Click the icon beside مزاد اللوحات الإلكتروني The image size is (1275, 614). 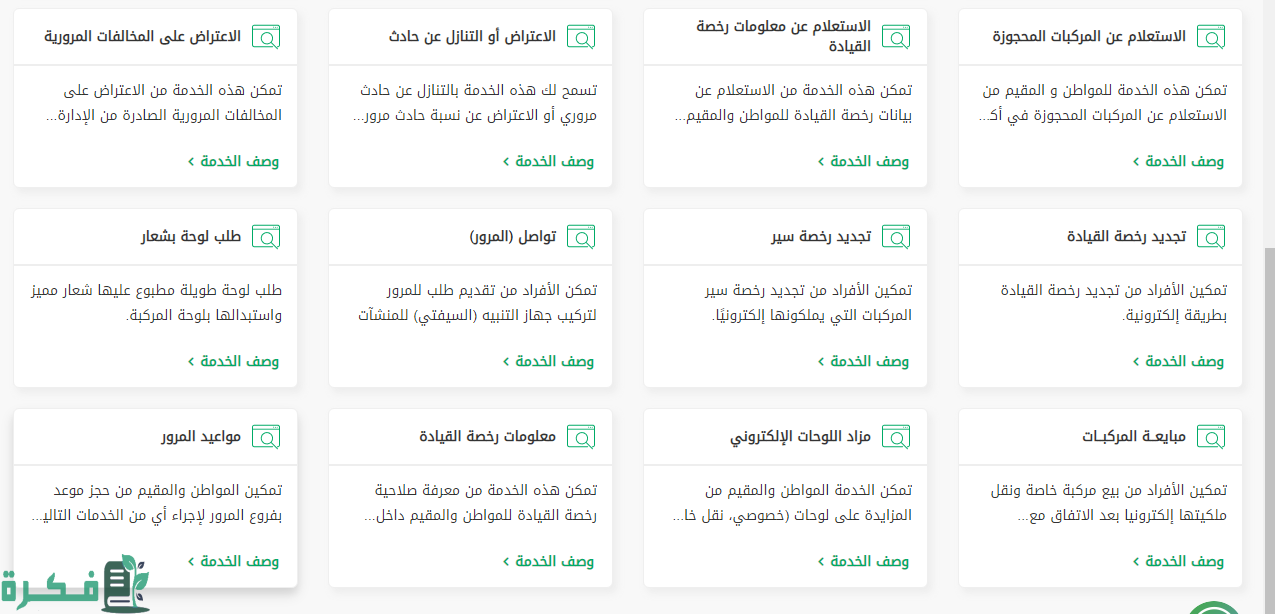point(895,437)
